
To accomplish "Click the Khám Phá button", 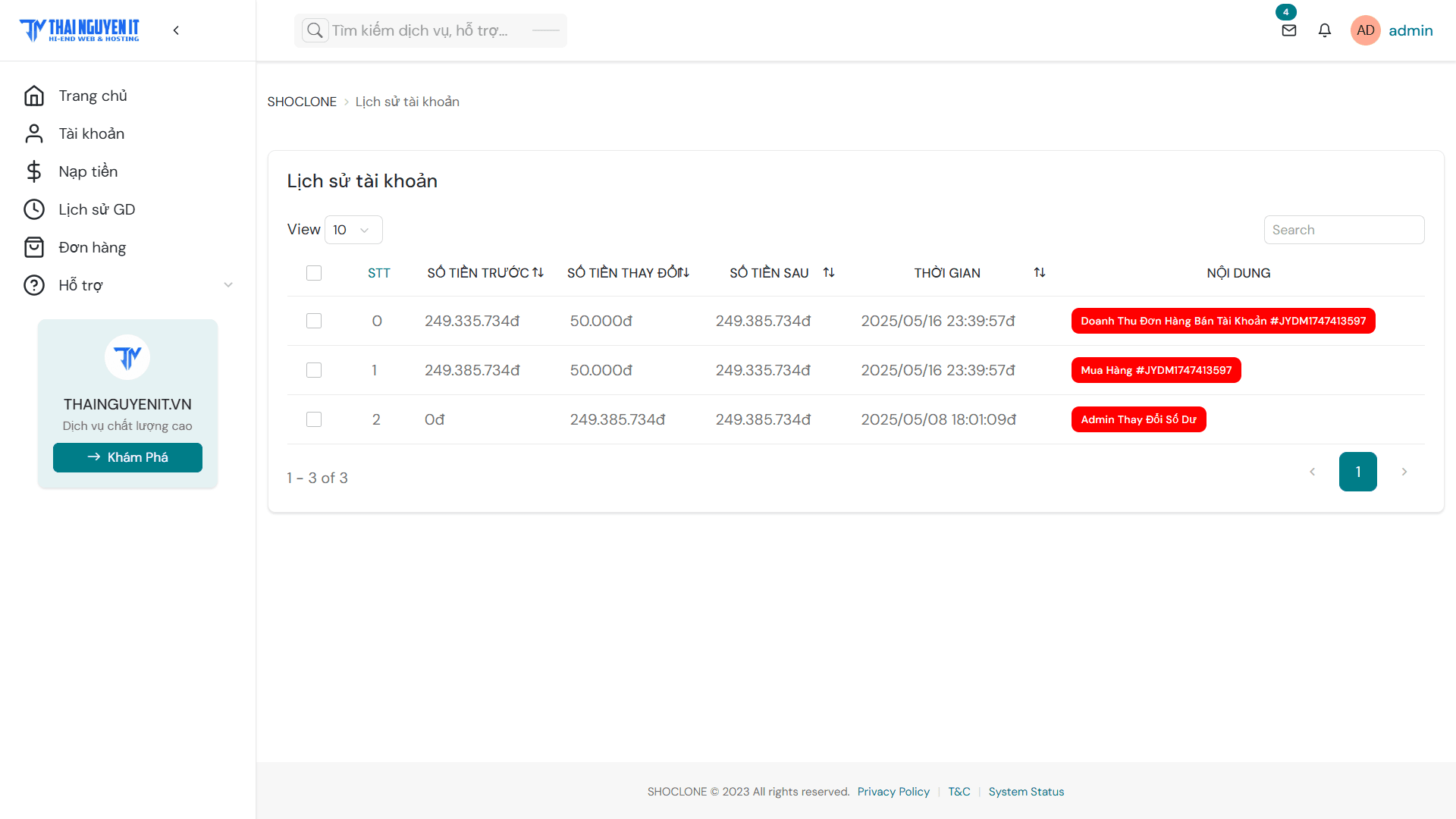I will (127, 457).
